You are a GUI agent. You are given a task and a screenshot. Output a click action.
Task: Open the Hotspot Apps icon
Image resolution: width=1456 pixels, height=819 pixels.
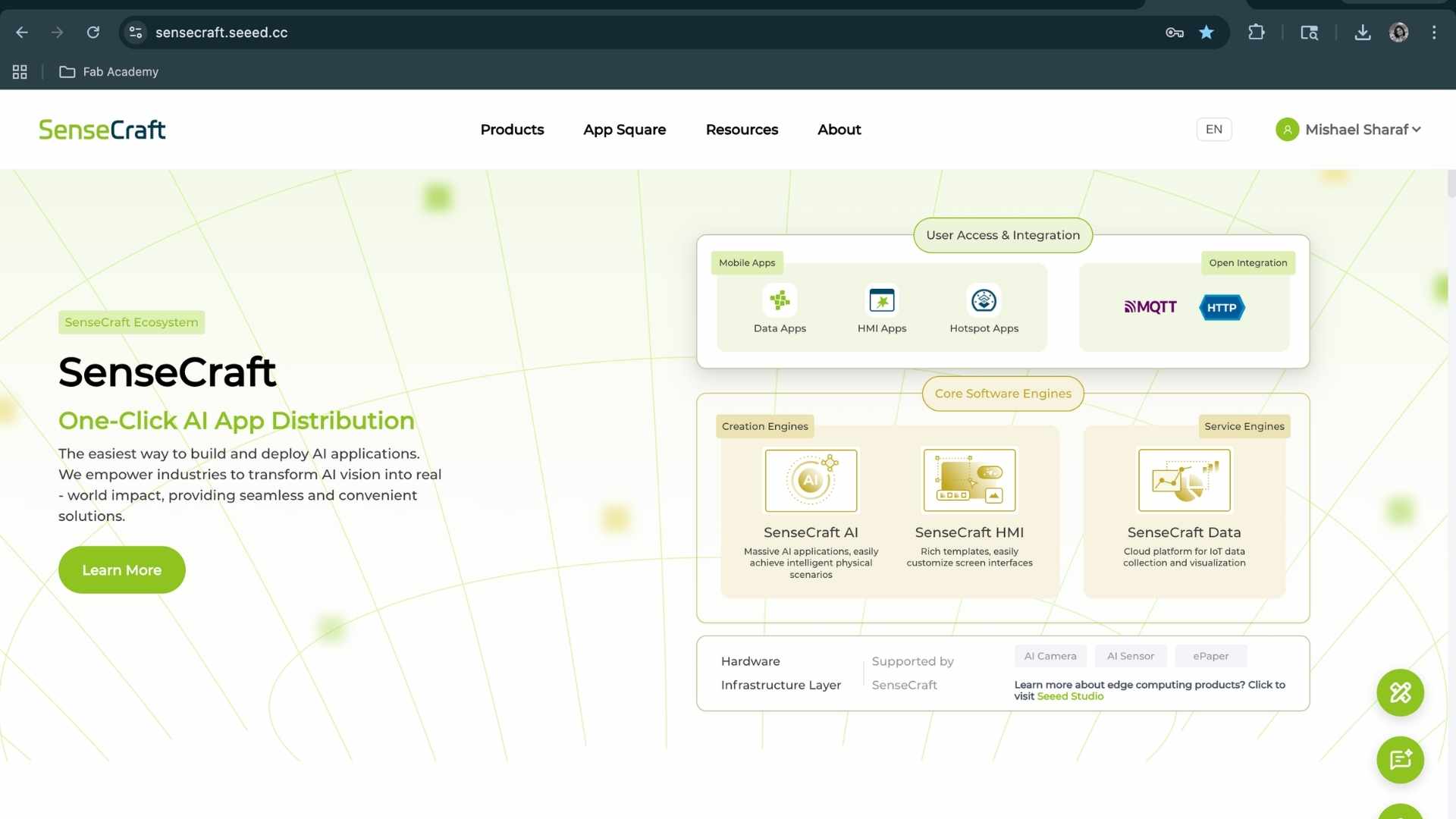pyautogui.click(x=984, y=301)
